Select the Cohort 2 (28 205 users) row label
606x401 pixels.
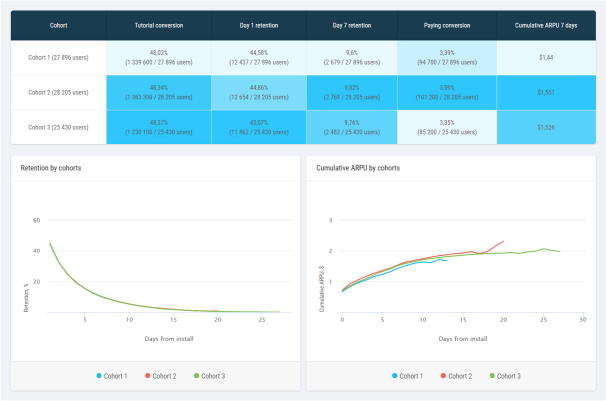59,92
